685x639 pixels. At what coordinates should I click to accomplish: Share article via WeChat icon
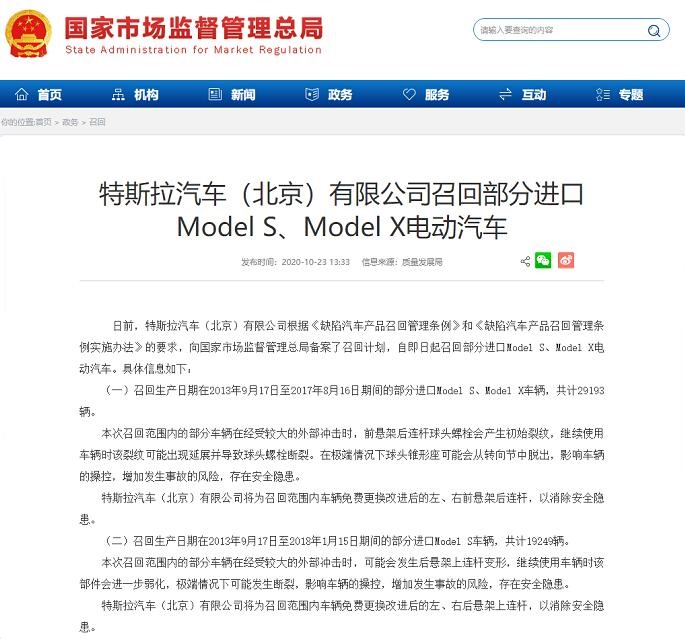click(543, 261)
